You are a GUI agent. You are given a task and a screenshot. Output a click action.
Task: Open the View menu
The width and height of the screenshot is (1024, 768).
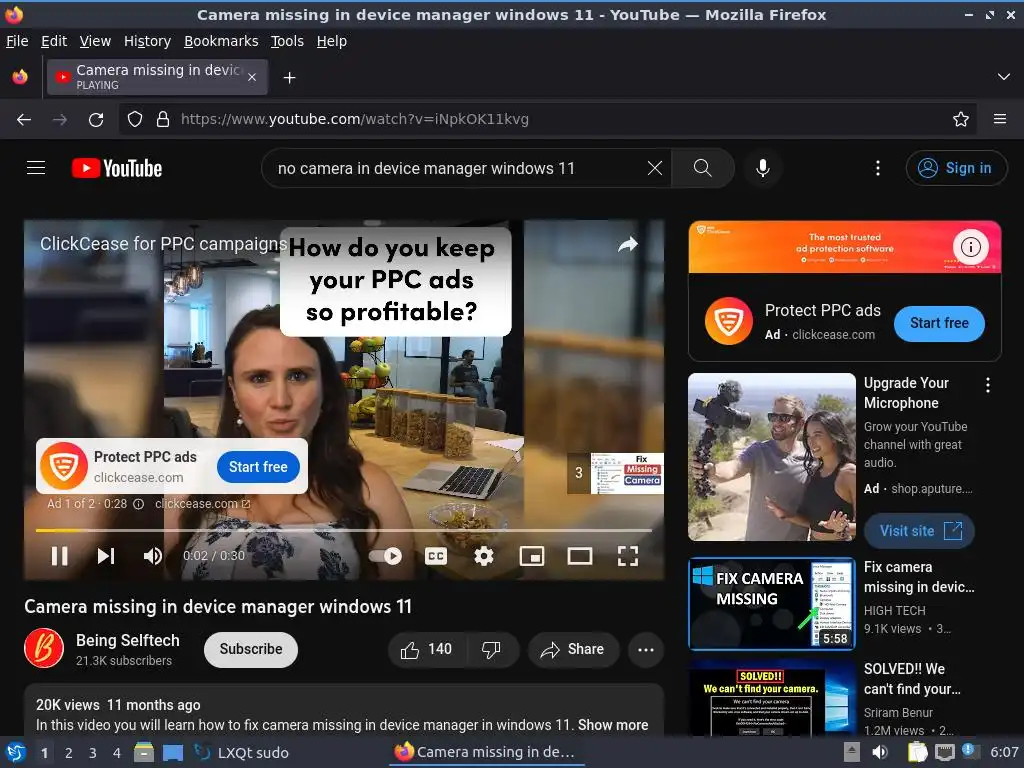pos(95,41)
